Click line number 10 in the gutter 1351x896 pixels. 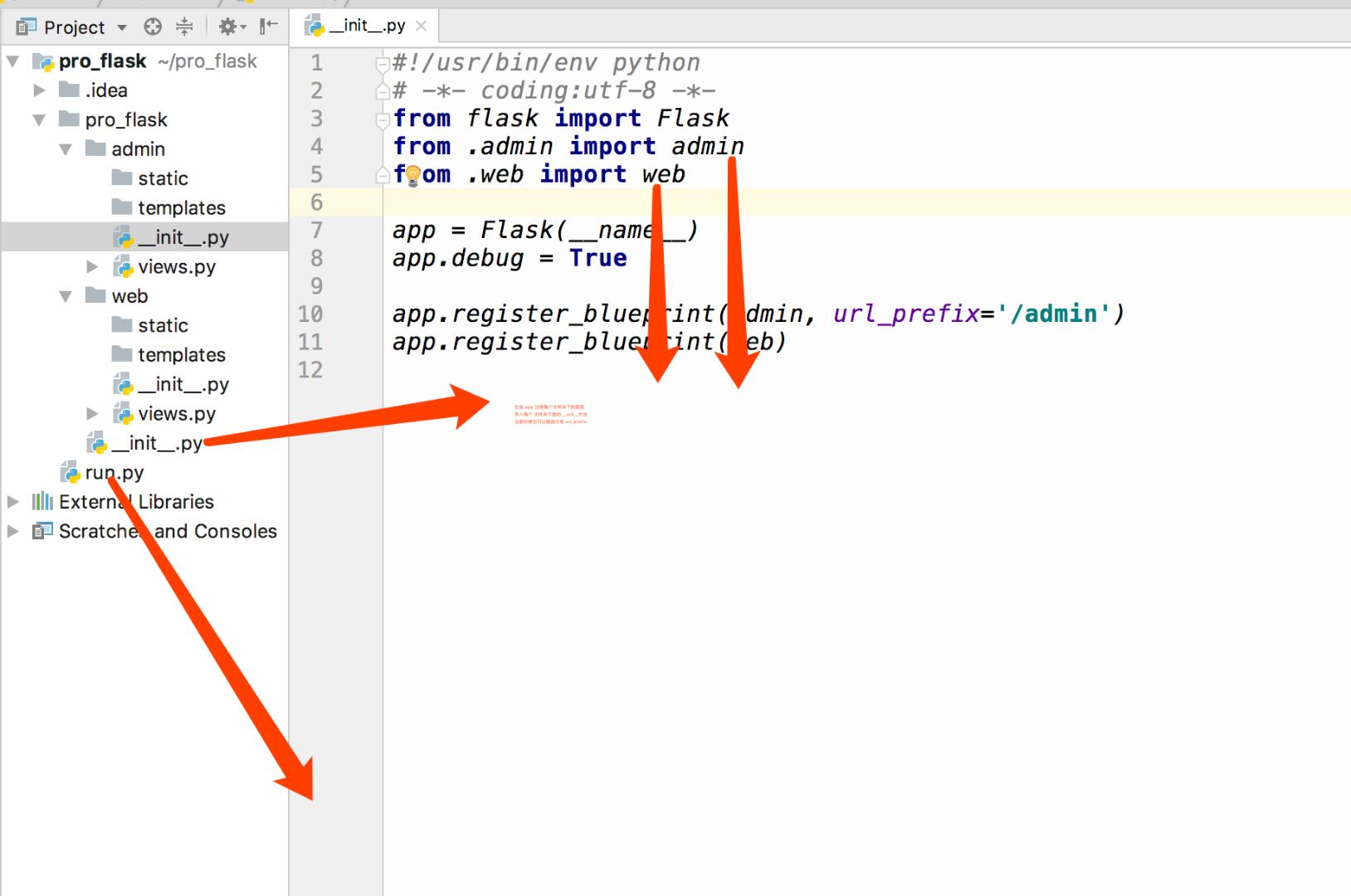[310, 314]
